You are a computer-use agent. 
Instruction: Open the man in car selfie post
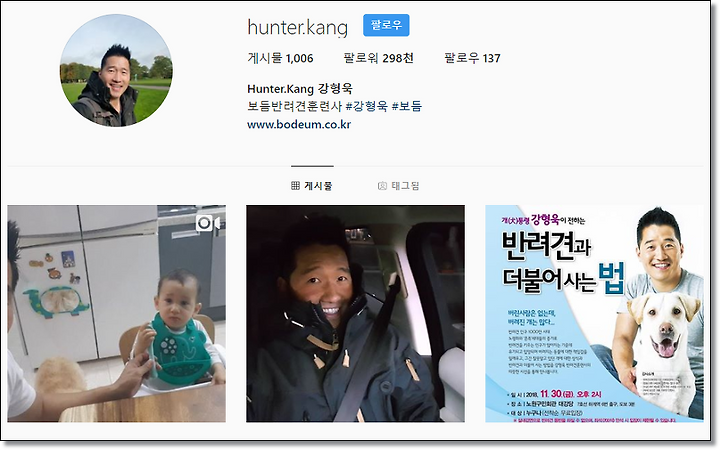355,314
